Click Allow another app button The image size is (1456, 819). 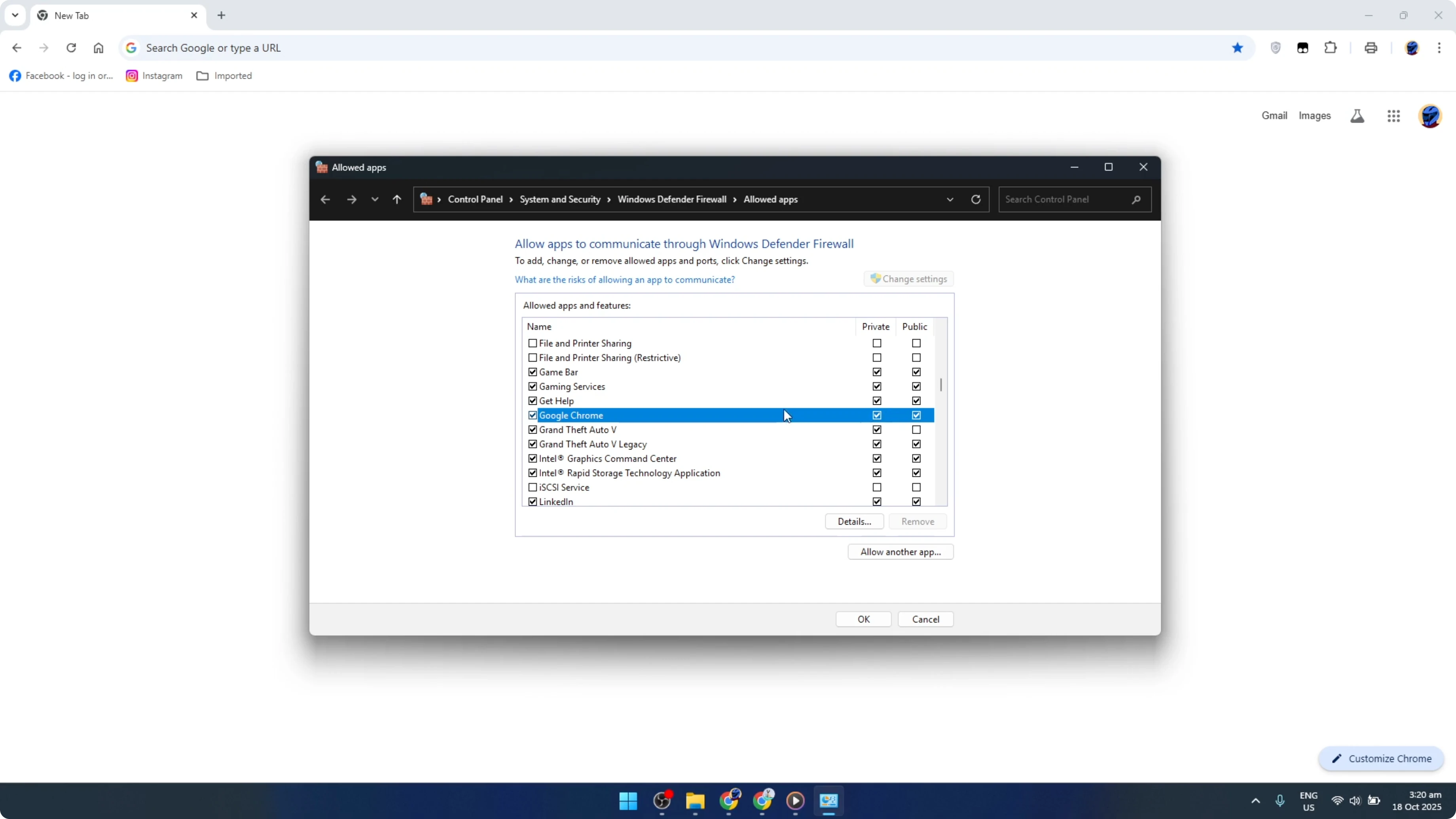coord(901,552)
